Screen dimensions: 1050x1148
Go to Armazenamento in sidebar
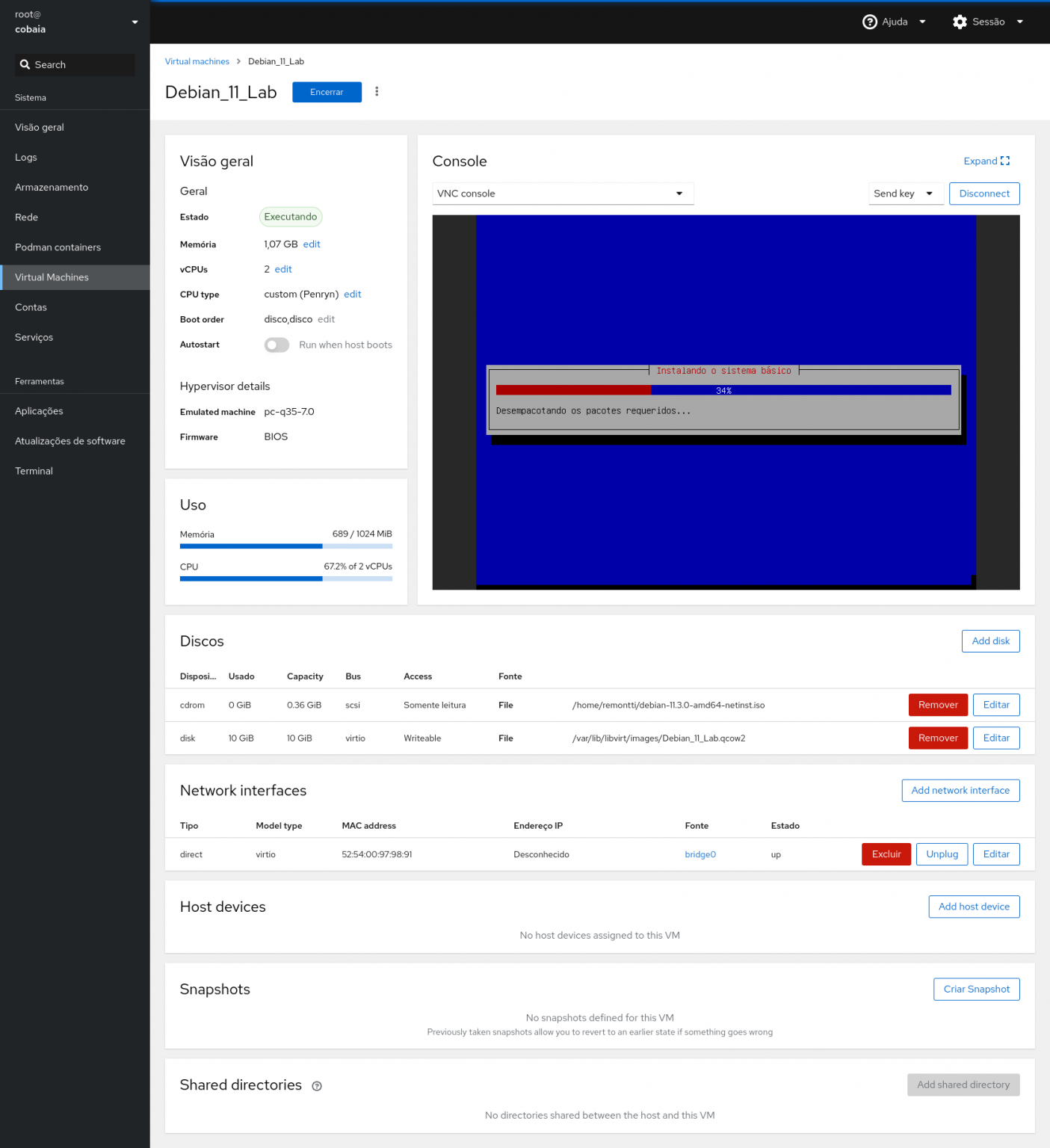tap(52, 188)
